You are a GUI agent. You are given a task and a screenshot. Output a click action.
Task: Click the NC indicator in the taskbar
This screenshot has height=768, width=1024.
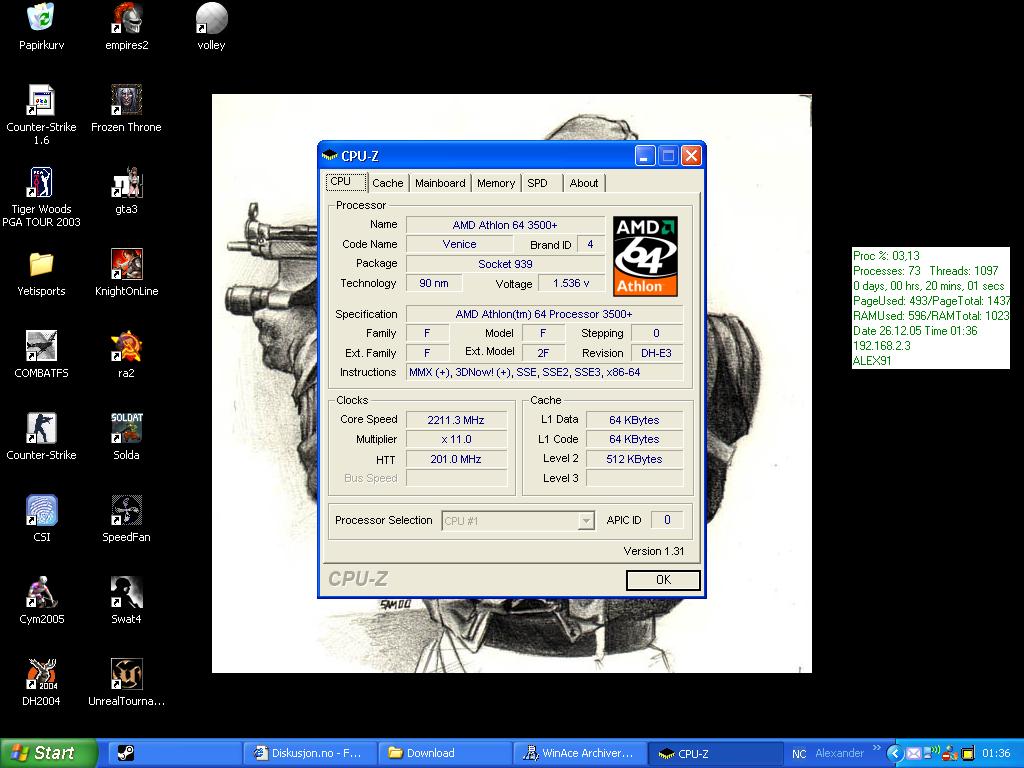(x=799, y=754)
